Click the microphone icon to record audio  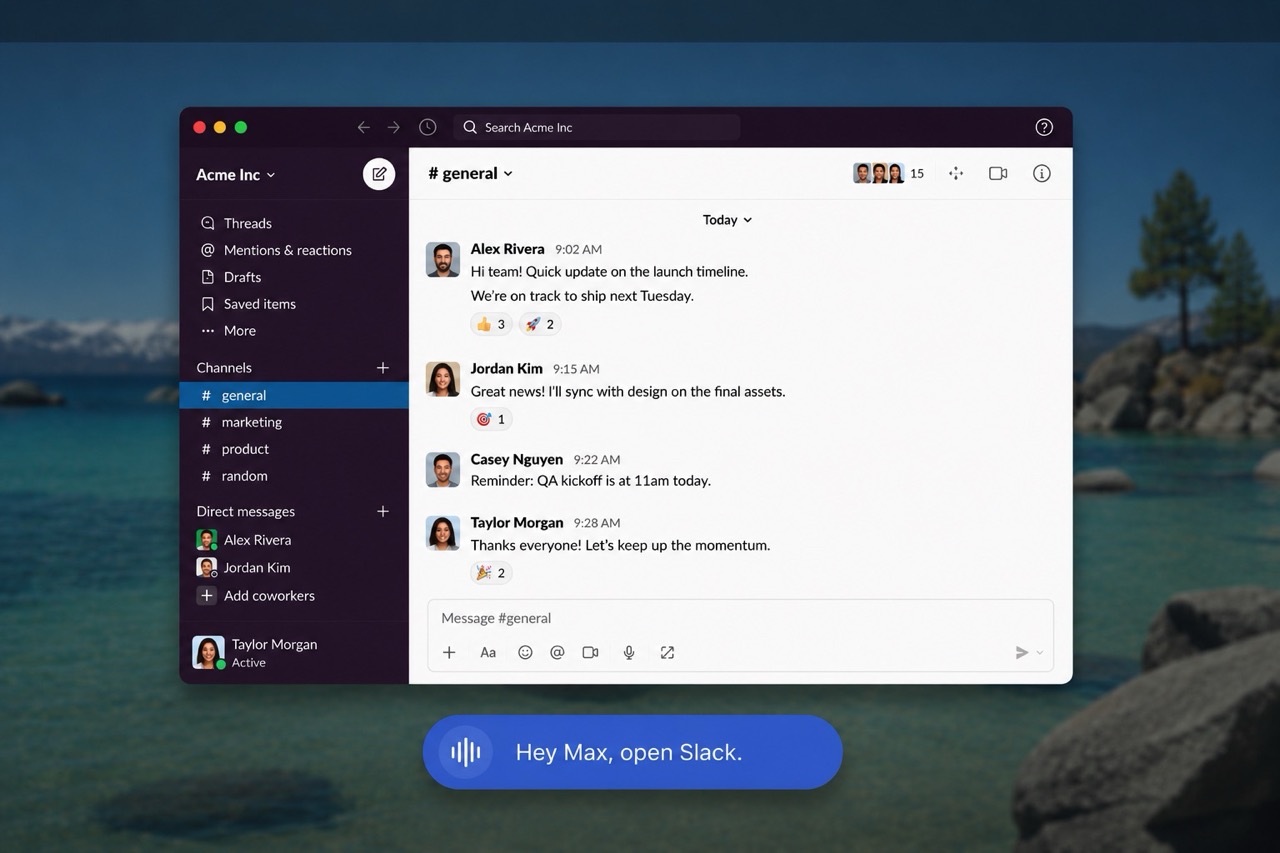click(x=629, y=652)
